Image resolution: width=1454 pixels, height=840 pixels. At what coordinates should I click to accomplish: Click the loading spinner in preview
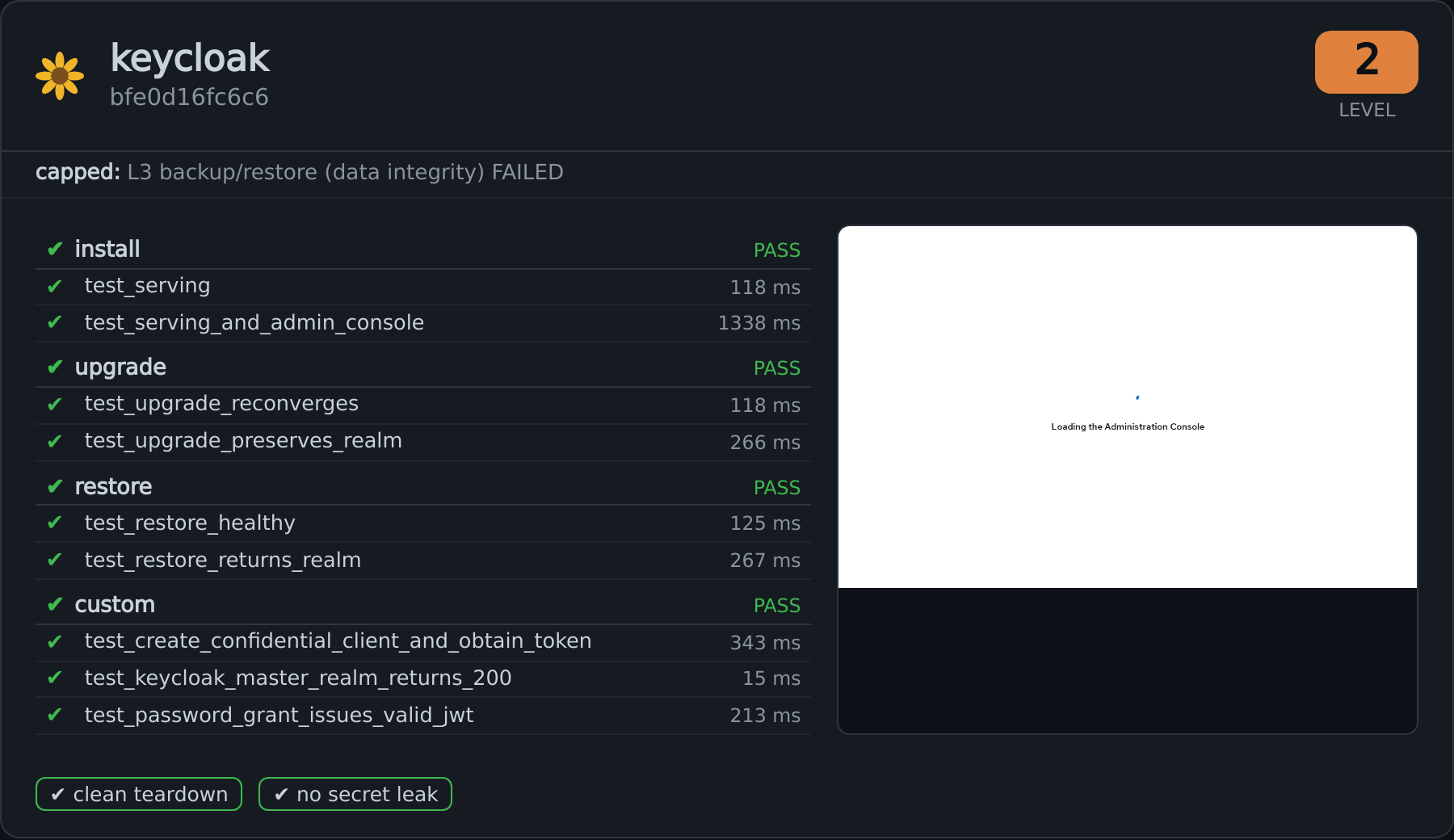coord(1137,397)
